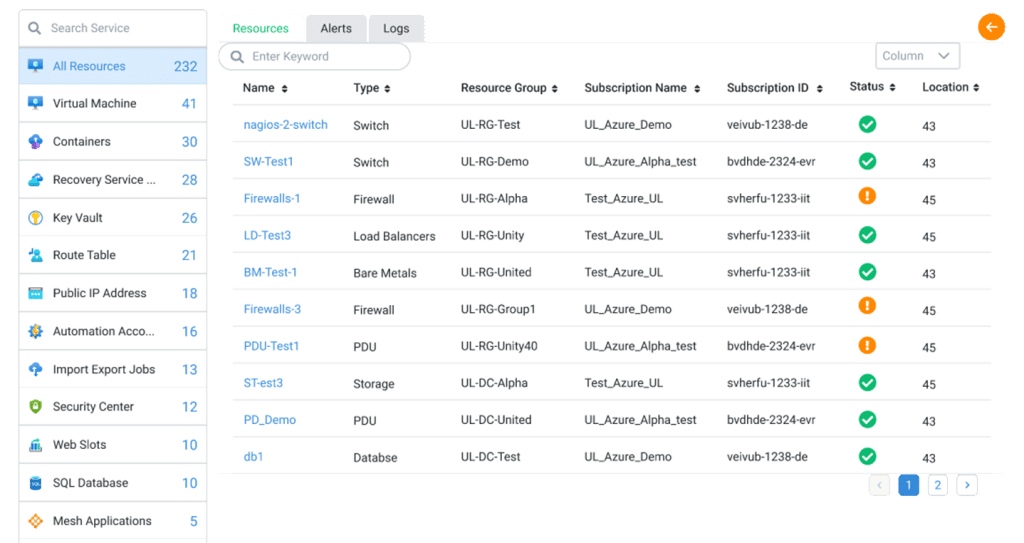Sort by Status column arrows
The image size is (1024, 543).
point(892,88)
